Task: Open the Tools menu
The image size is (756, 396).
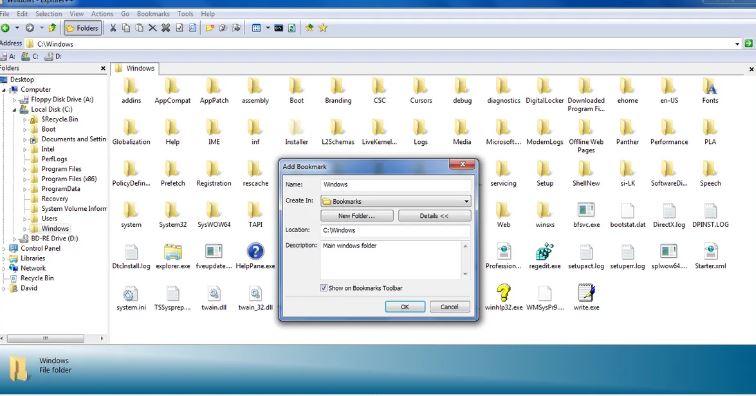Action: pyautogui.click(x=185, y=14)
